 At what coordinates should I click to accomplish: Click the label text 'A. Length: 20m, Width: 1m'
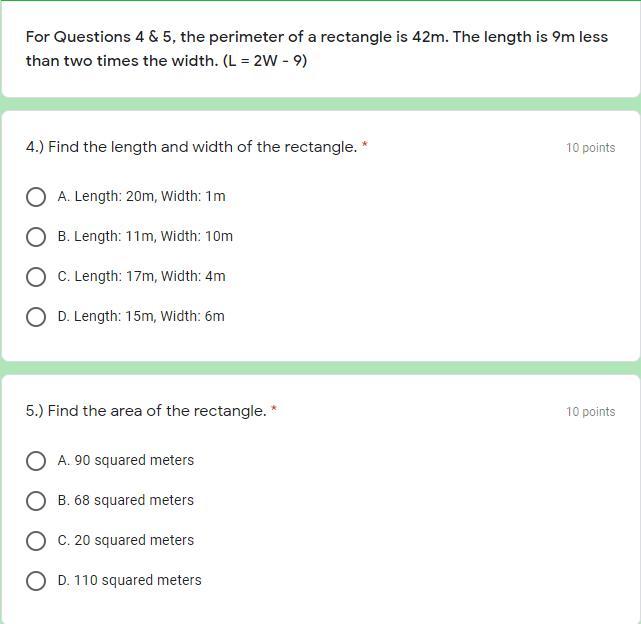(x=141, y=197)
